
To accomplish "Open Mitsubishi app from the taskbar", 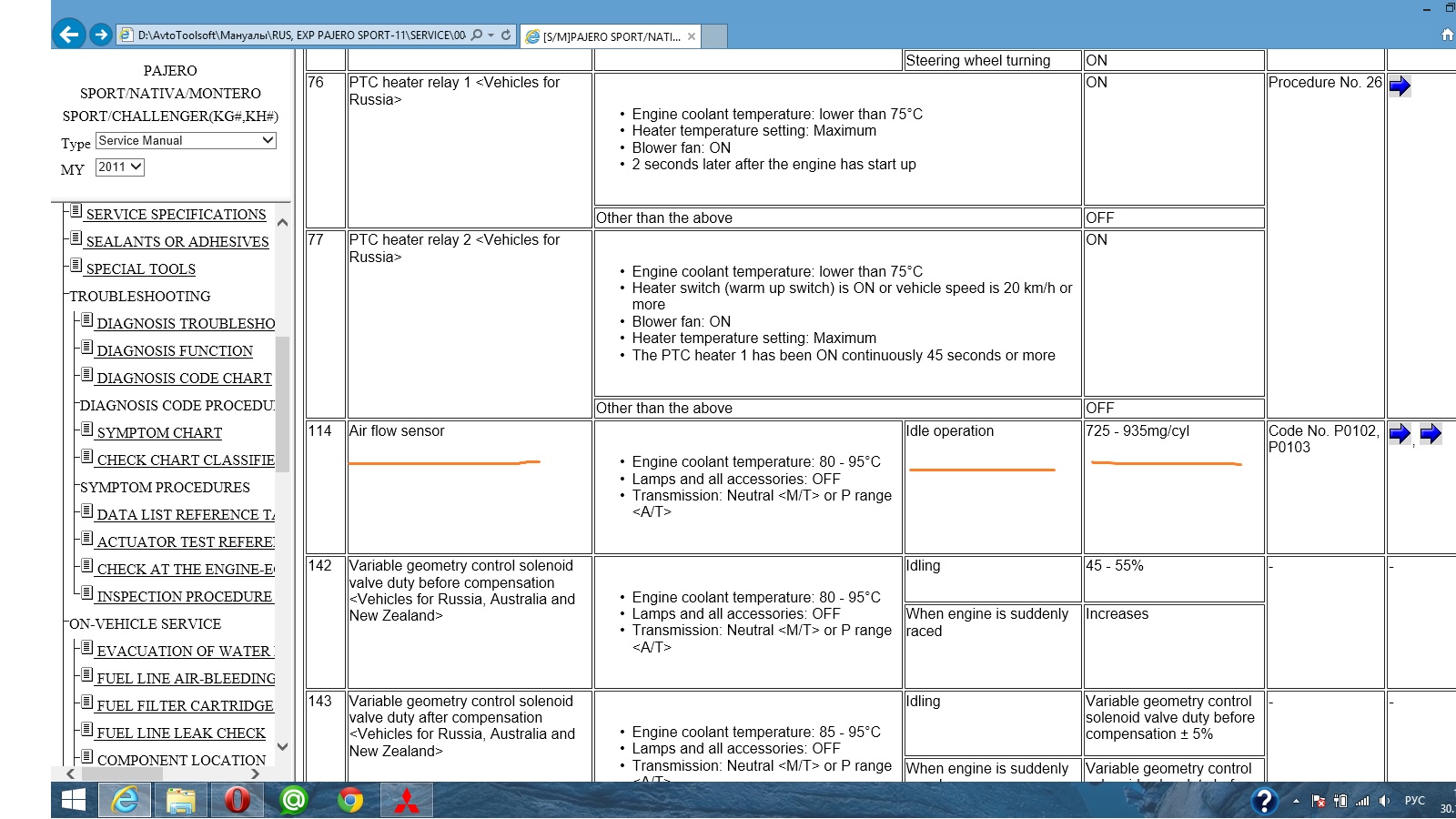I will coord(406,801).
